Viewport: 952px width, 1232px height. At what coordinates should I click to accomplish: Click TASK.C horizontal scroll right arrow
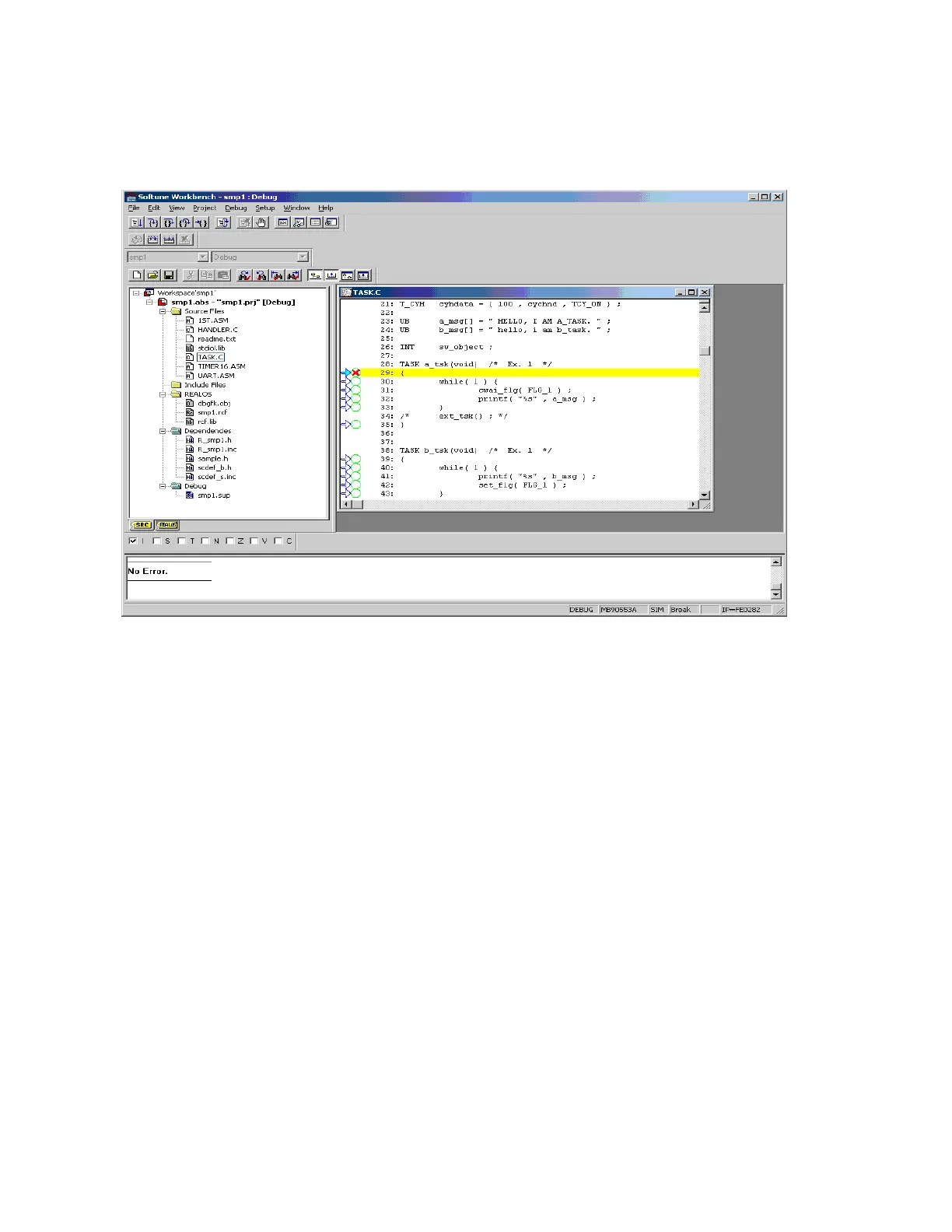(694, 505)
